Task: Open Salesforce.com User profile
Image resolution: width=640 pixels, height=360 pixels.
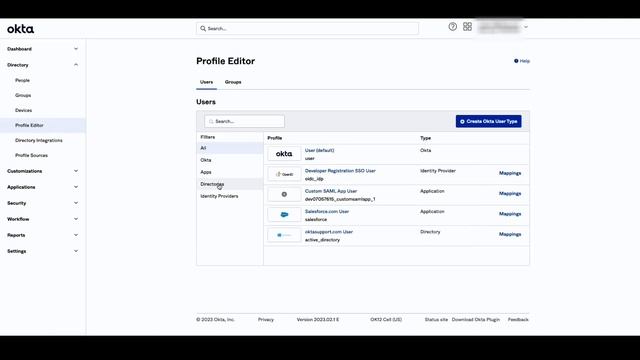Action: coord(327,211)
